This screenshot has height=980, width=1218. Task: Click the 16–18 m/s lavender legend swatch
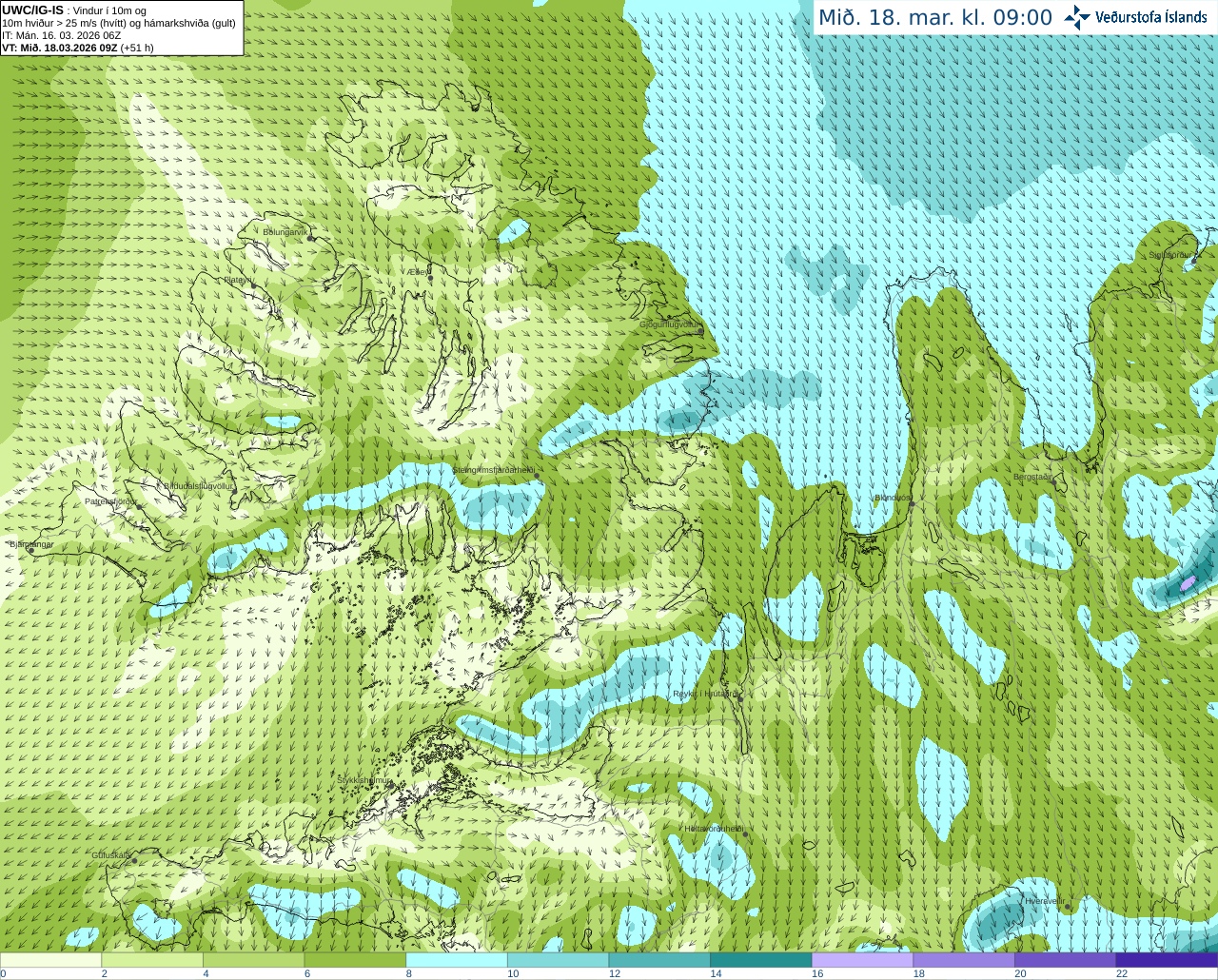tap(862, 960)
